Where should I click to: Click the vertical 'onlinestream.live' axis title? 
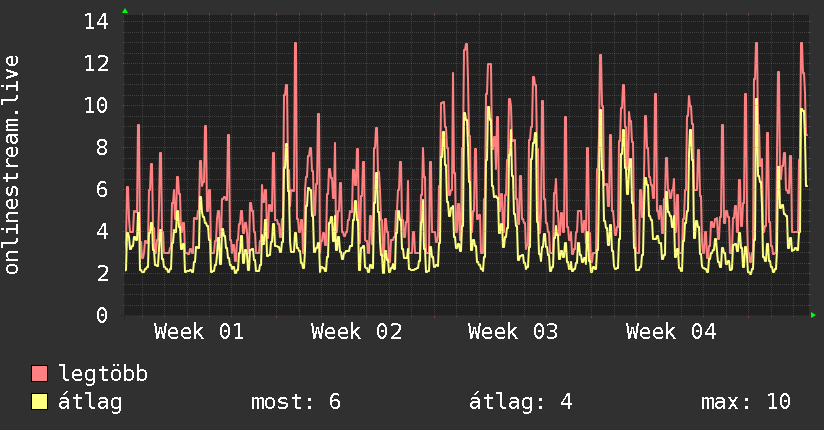click(12, 165)
